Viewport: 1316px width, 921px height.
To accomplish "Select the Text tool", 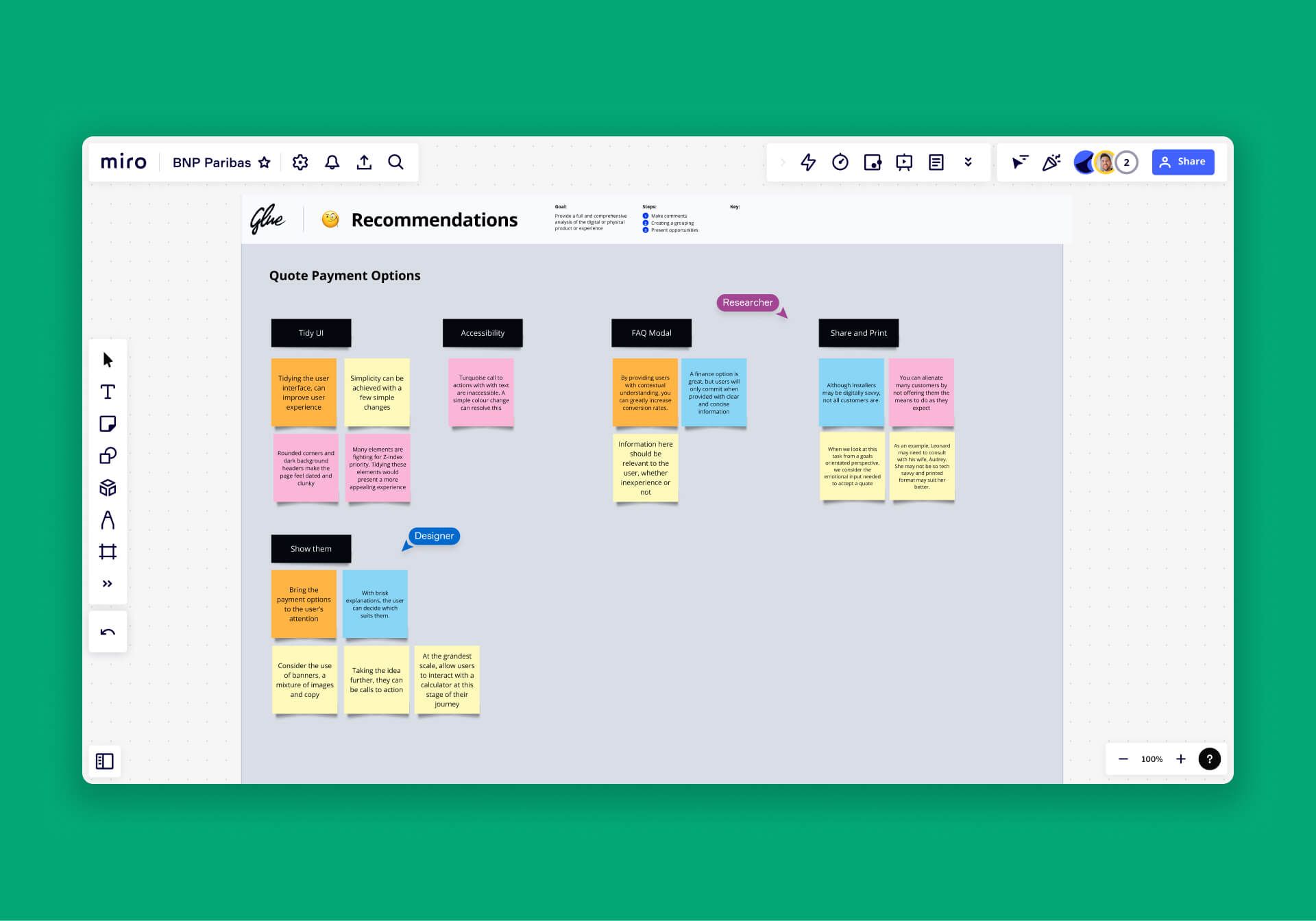I will [108, 392].
